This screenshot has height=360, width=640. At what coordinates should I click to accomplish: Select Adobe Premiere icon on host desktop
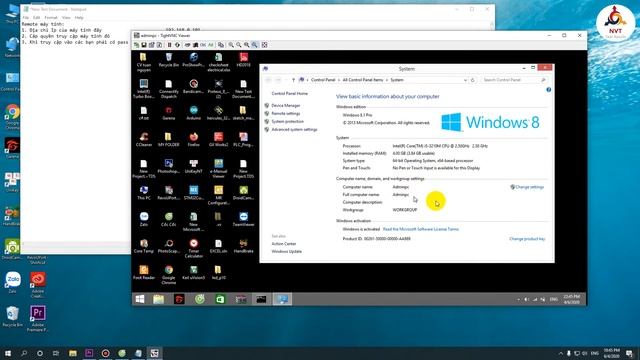point(38,319)
